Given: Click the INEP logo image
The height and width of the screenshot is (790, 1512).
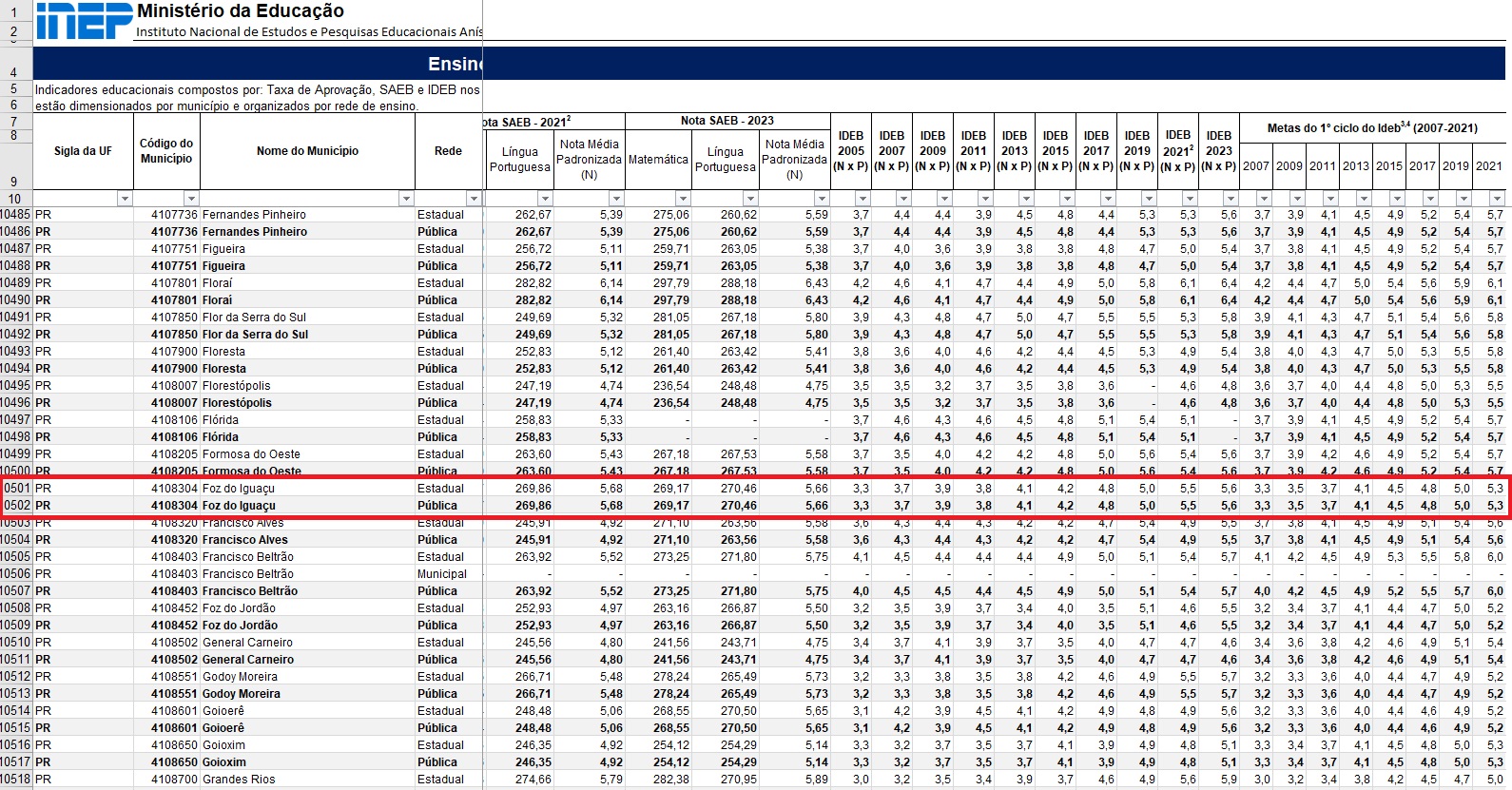Looking at the screenshot, I should (x=84, y=21).
